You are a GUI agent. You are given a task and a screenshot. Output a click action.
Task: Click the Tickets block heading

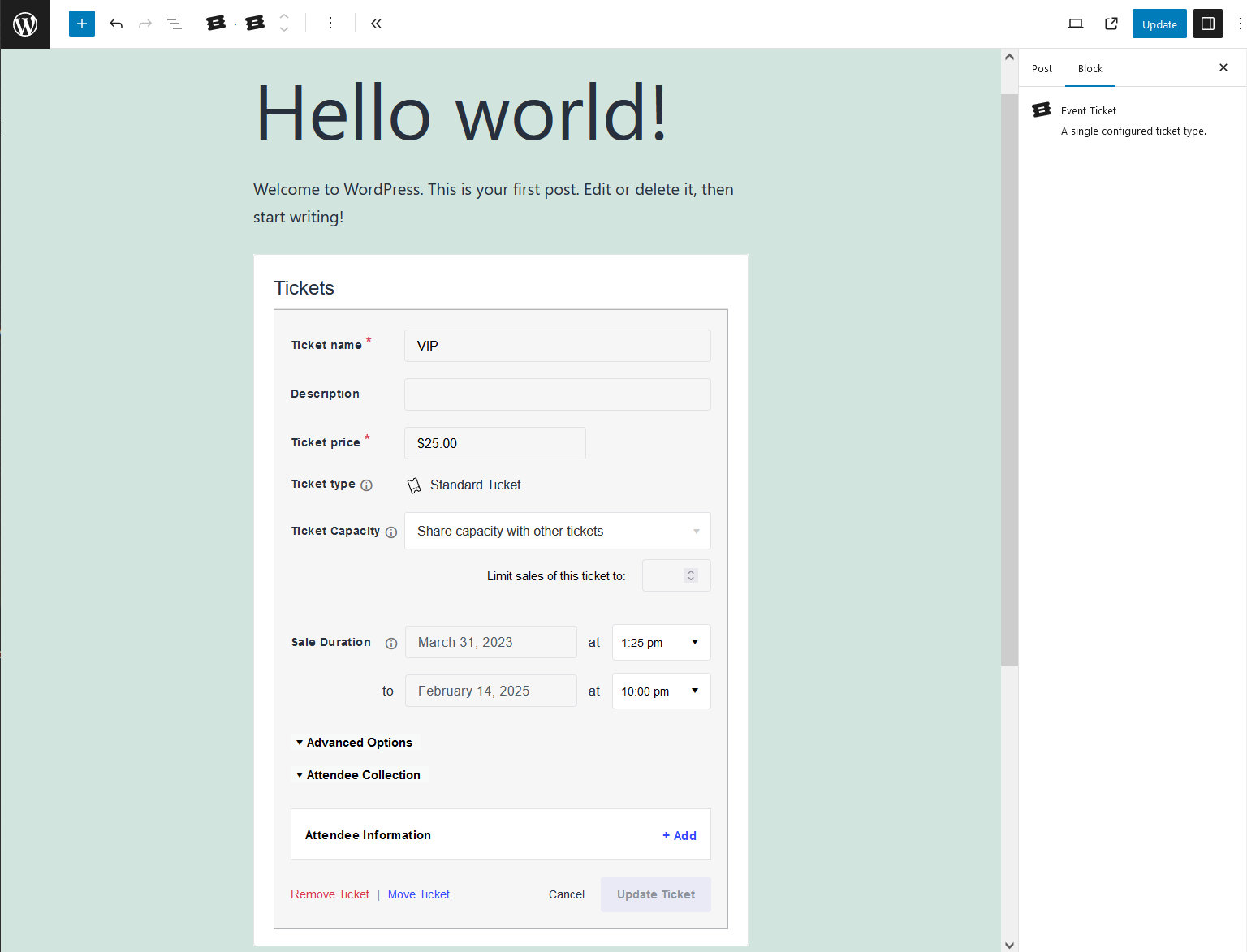pyautogui.click(x=304, y=288)
